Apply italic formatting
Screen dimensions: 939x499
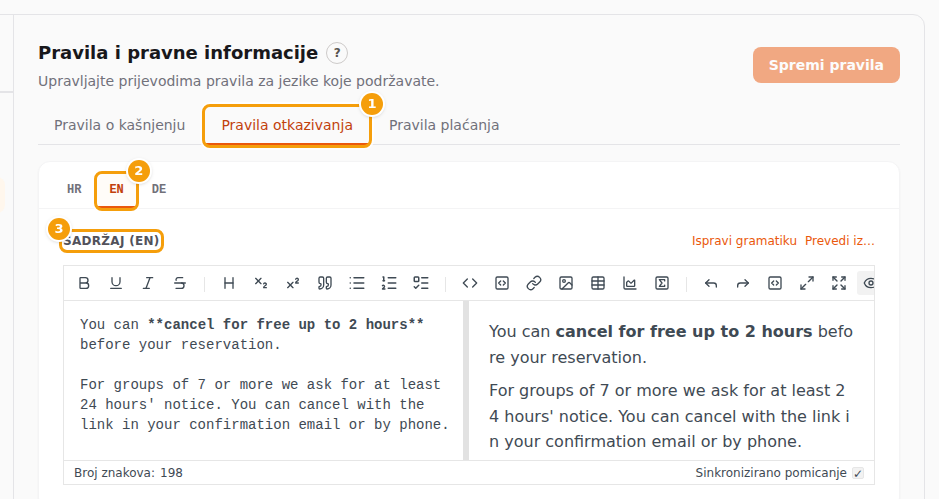[x=148, y=283]
